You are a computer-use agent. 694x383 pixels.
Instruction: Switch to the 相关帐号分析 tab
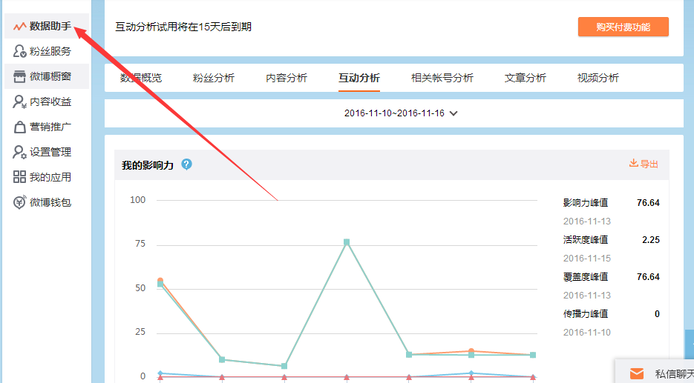coord(442,78)
